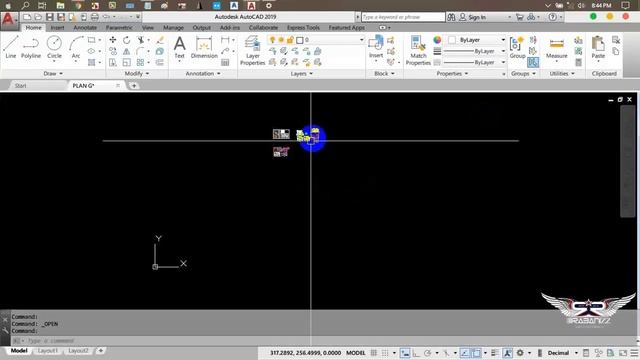The image size is (640, 360).
Task: Expand the Properties panel
Action: (x=452, y=73)
